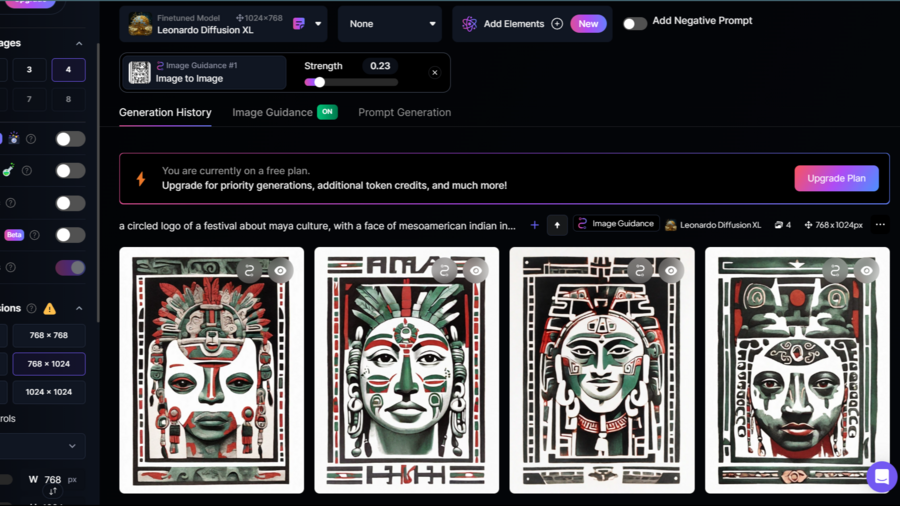Viewport: 900px width, 506px height.
Task: Switch to the Prompt Generation tab
Action: pos(404,112)
